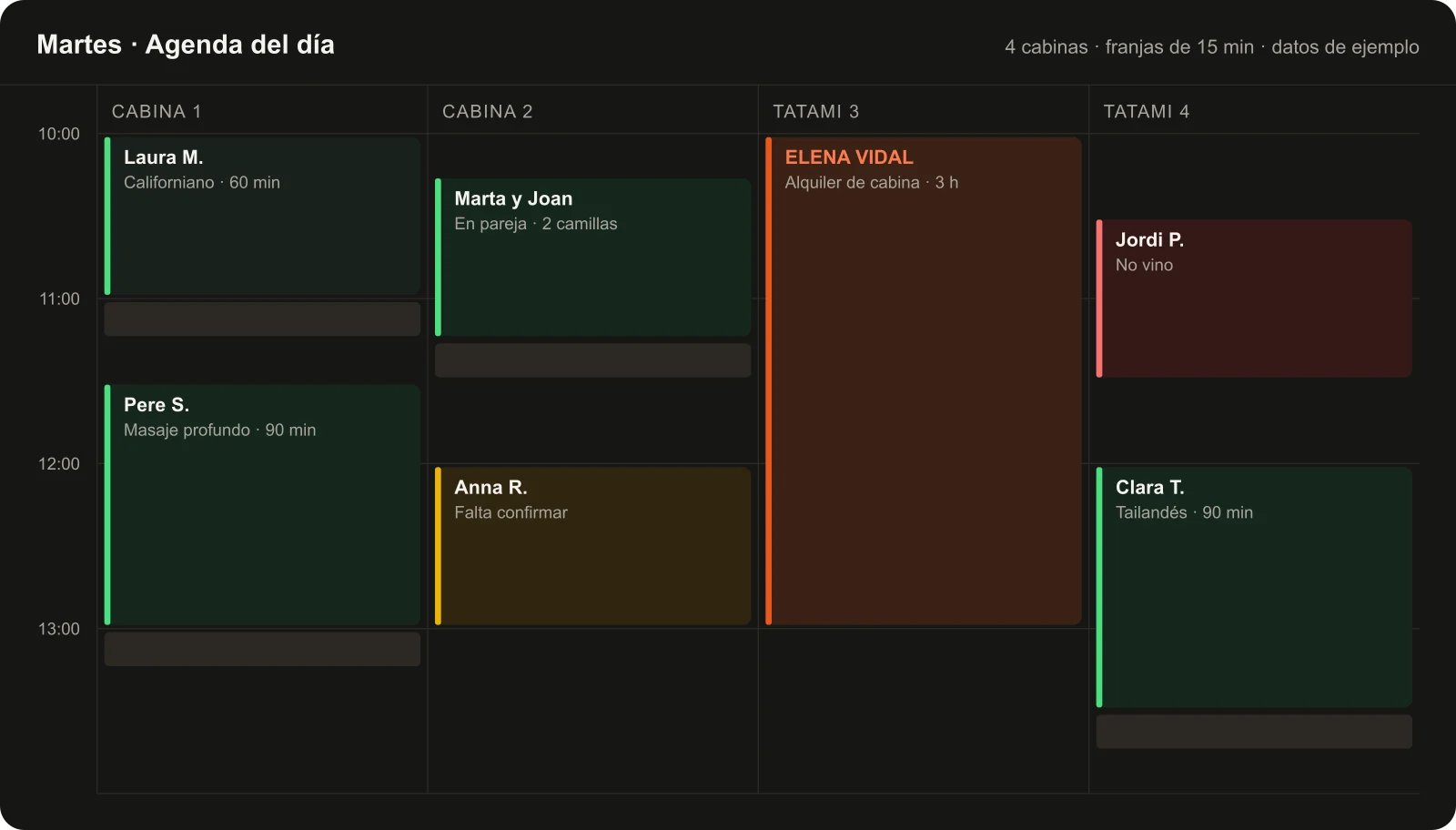Select the TATAMI 3 column header
Screen dimensions: 1456x830
pos(816,111)
